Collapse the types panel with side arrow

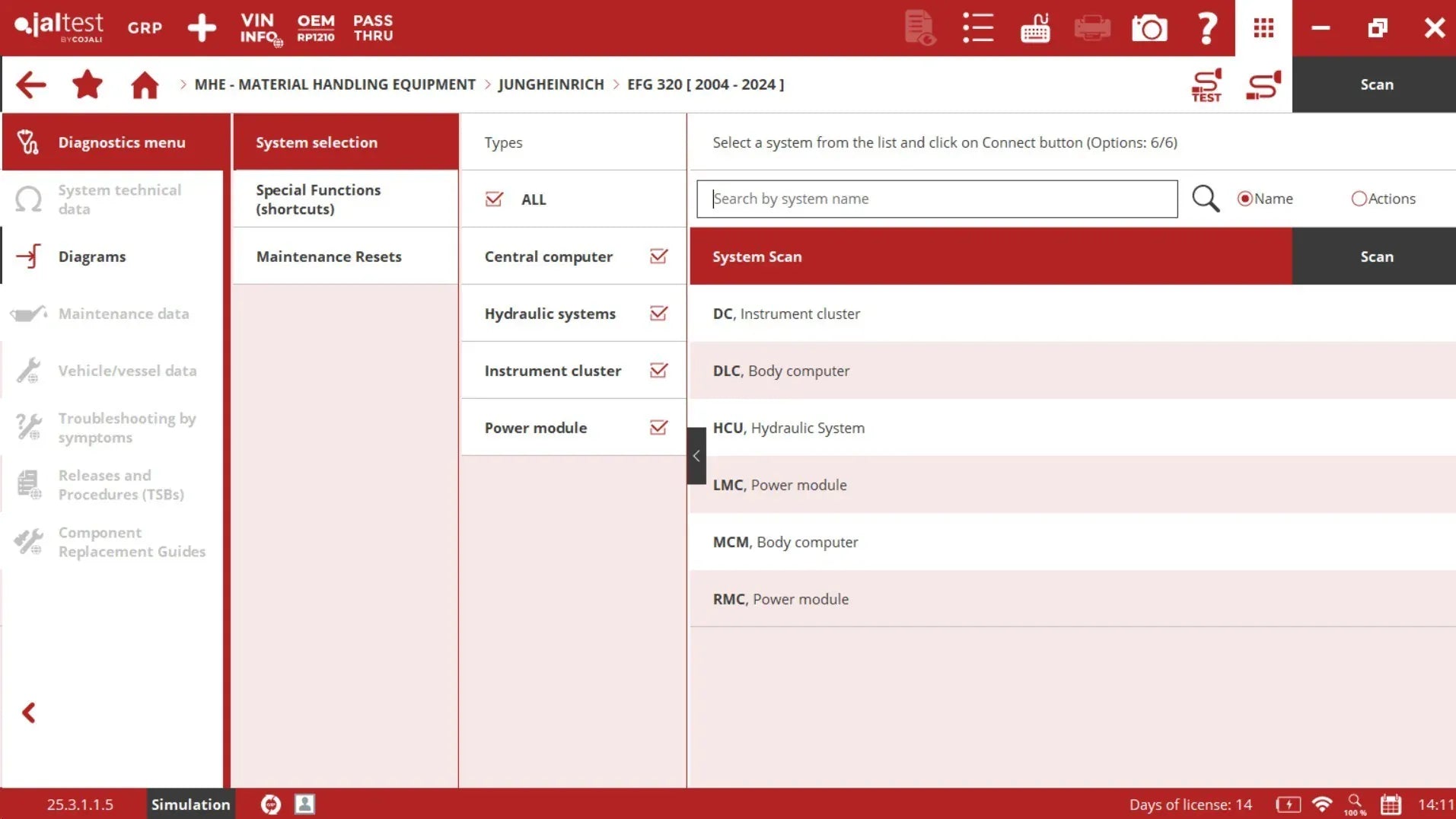coord(696,456)
